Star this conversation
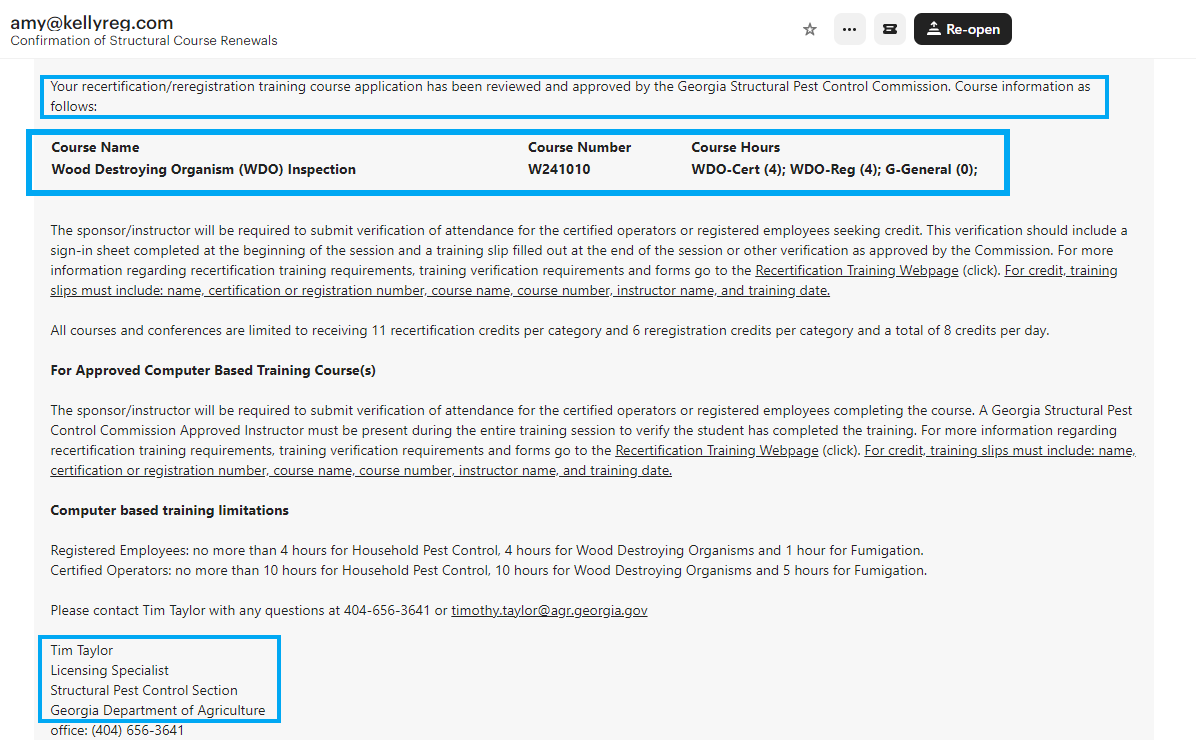This screenshot has height=740, width=1196. [810, 29]
